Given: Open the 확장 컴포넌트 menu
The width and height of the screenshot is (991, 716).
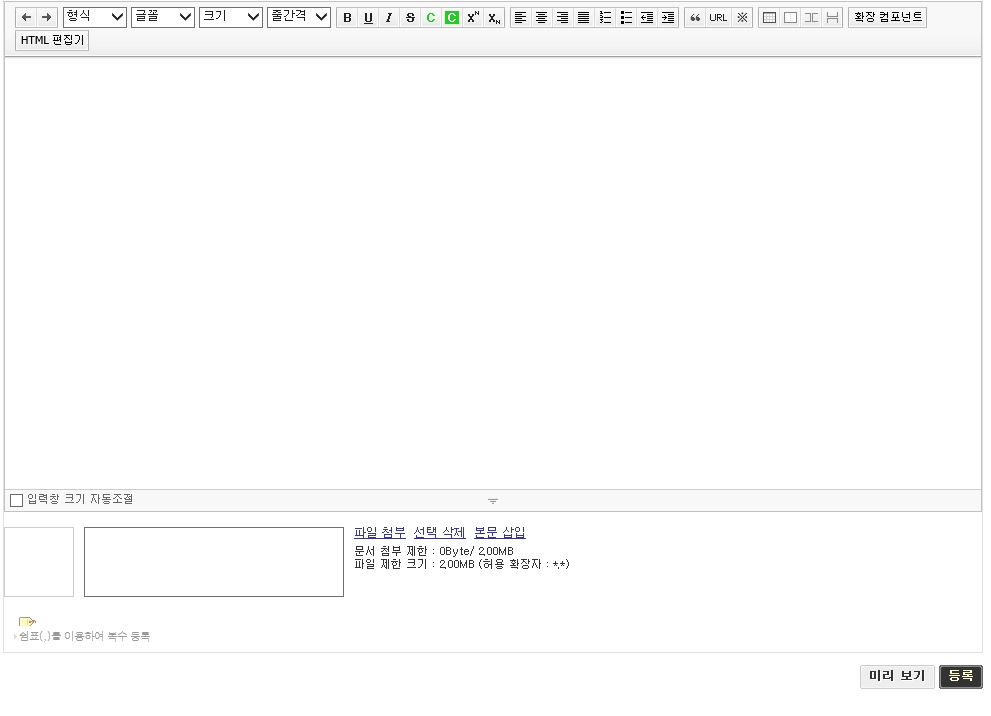Looking at the screenshot, I should tap(887, 17).
